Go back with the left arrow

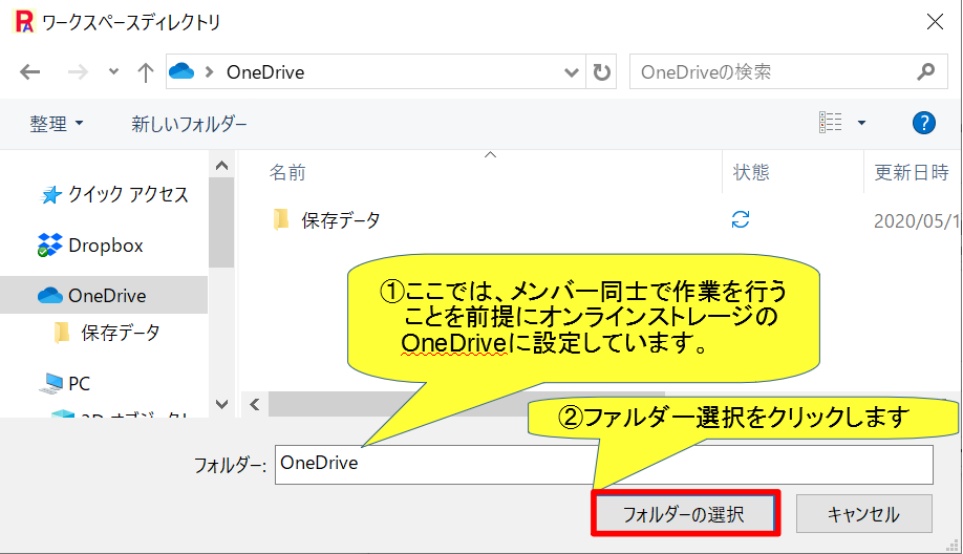coord(29,72)
